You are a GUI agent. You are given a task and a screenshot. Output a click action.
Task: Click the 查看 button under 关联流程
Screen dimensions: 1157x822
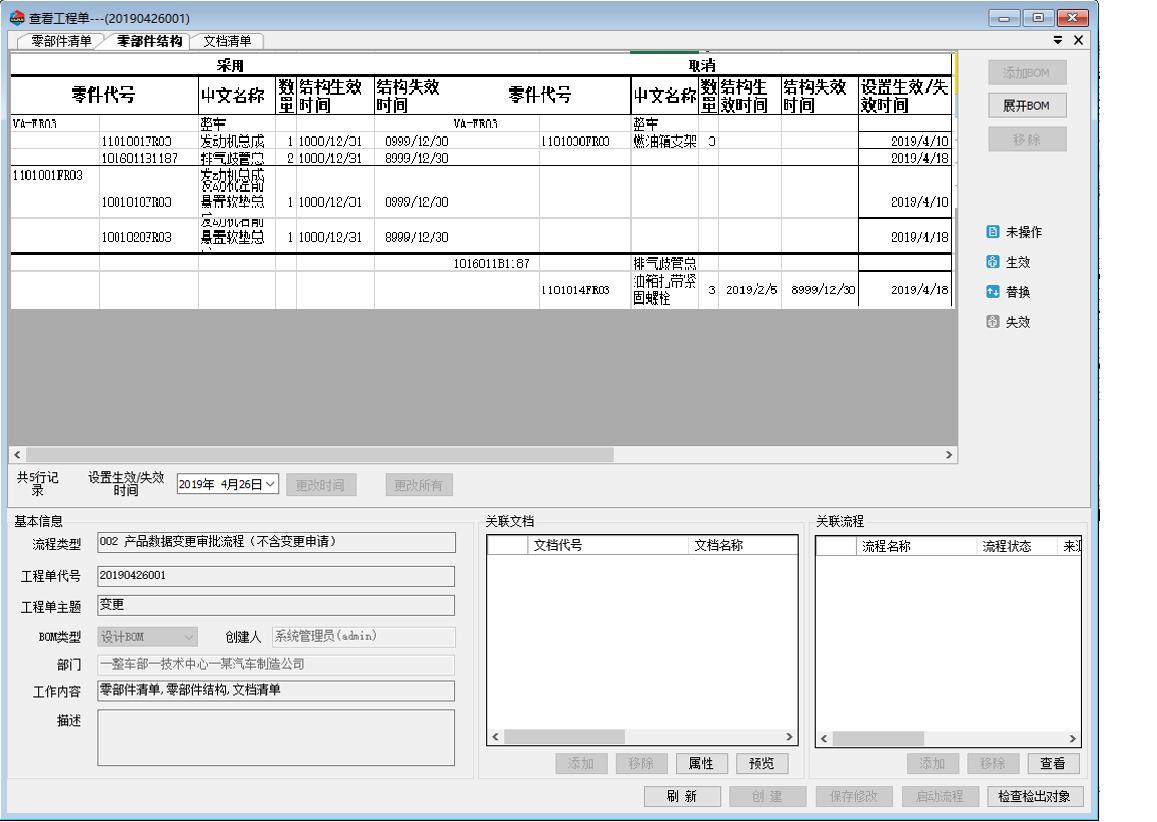coord(1052,764)
